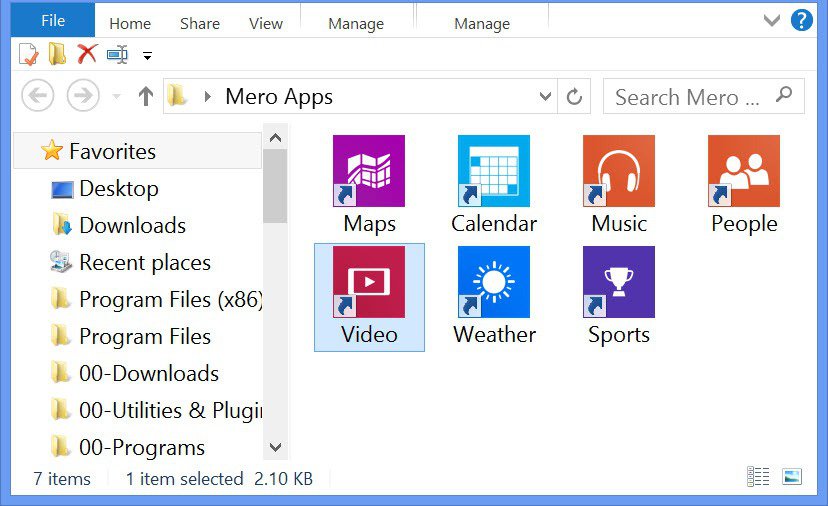Image resolution: width=828 pixels, height=506 pixels.
Task: Refresh the Mero Apps folder view
Action: pyautogui.click(x=574, y=97)
